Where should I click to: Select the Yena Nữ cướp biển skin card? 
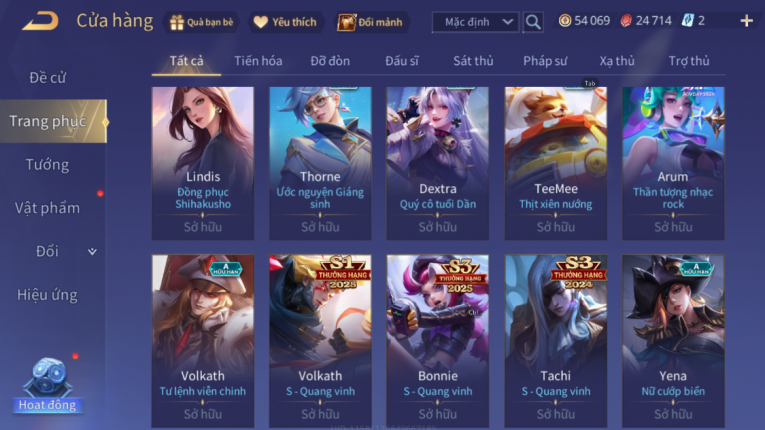tap(673, 341)
